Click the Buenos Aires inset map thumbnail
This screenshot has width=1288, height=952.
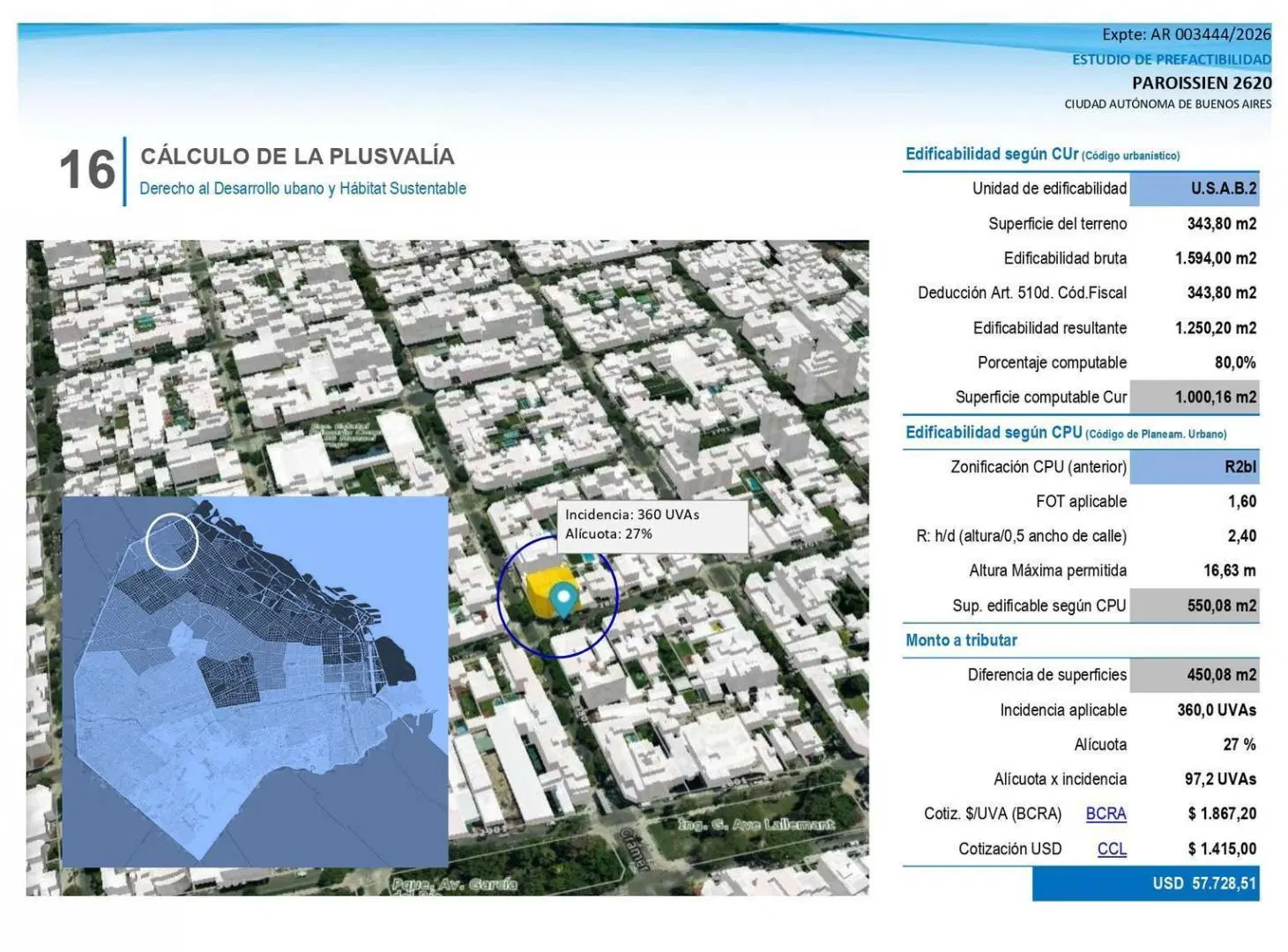coord(255,681)
